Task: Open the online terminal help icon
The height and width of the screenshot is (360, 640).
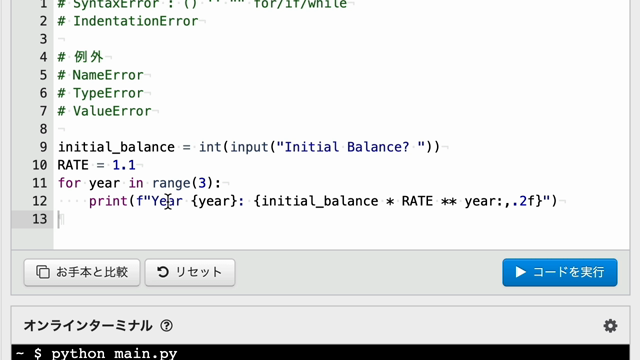Action: pyautogui.click(x=166, y=326)
